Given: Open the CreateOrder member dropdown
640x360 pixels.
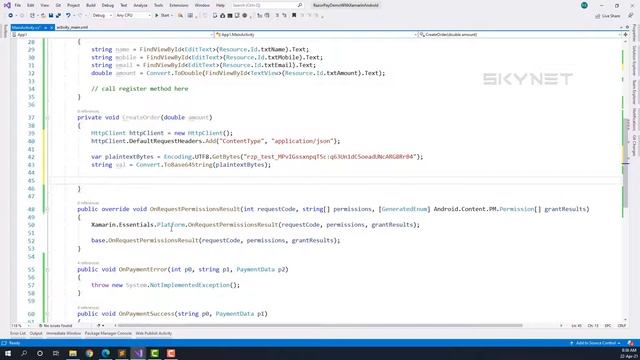Looking at the screenshot, I should [520, 35].
